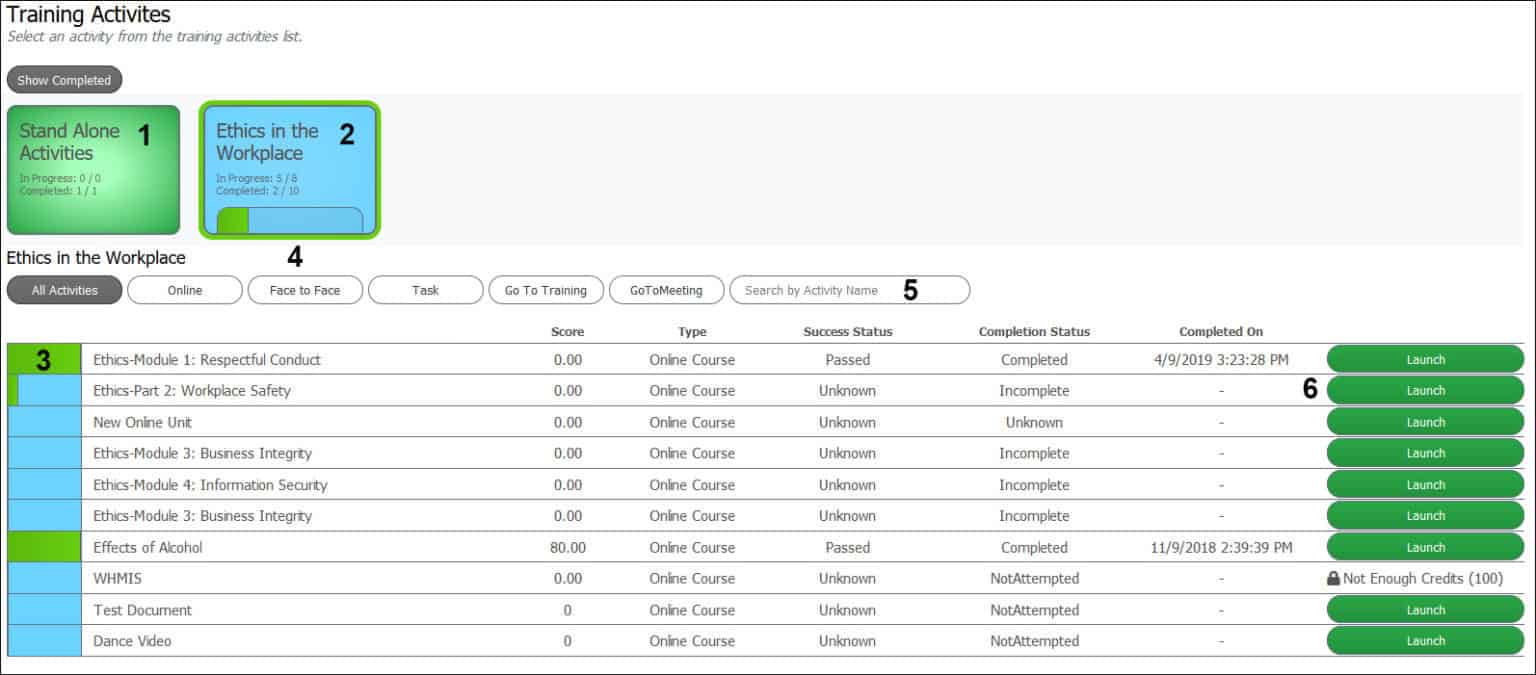Select the Ethics in the Workplace tile
Image resolution: width=1536 pixels, height=675 pixels.
tap(290, 168)
